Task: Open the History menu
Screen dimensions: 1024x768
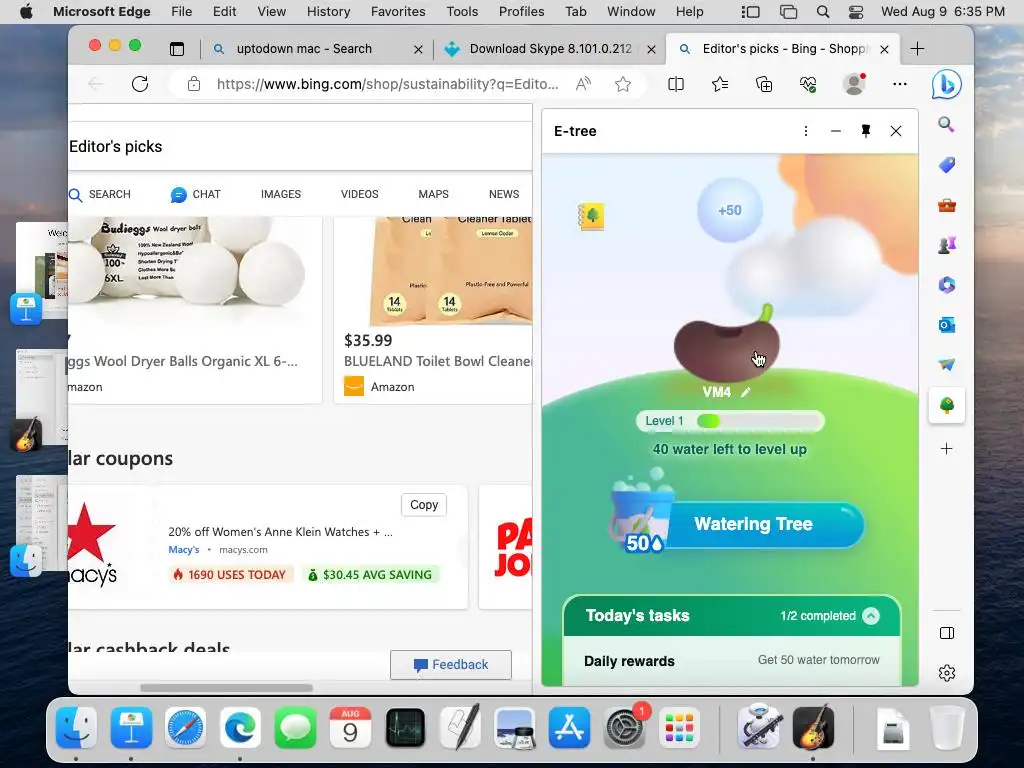Action: click(328, 12)
